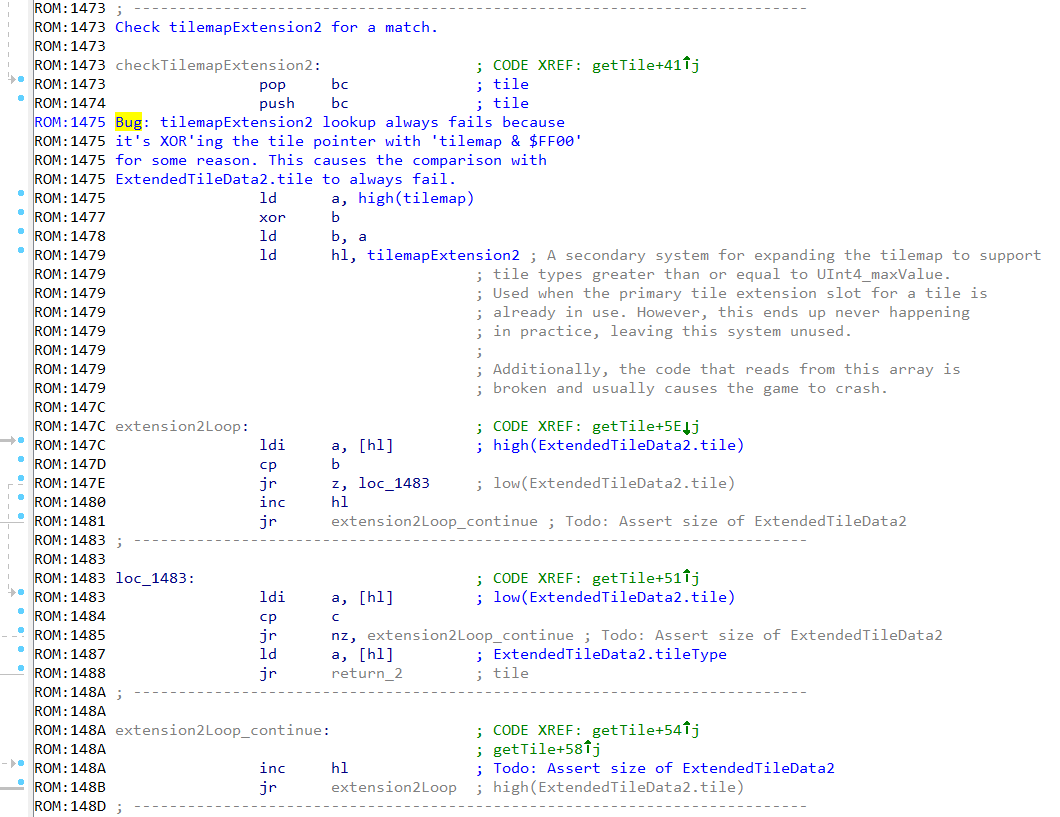Follow the 'getTile+54↑j' cross reference
Screen dimensions: 1060x817
[x=646, y=731]
